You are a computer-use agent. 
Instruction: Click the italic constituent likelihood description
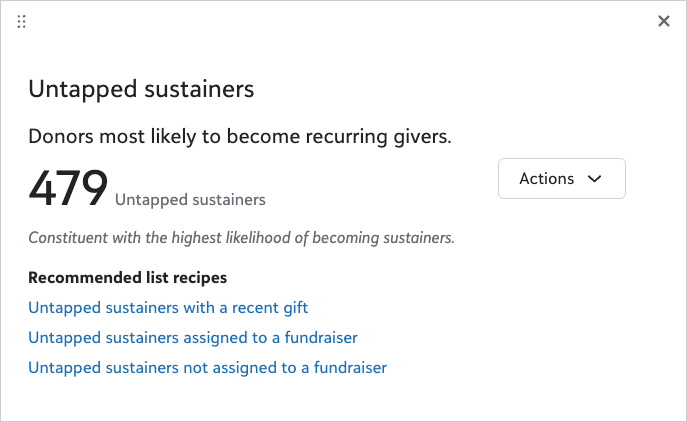tap(241, 239)
